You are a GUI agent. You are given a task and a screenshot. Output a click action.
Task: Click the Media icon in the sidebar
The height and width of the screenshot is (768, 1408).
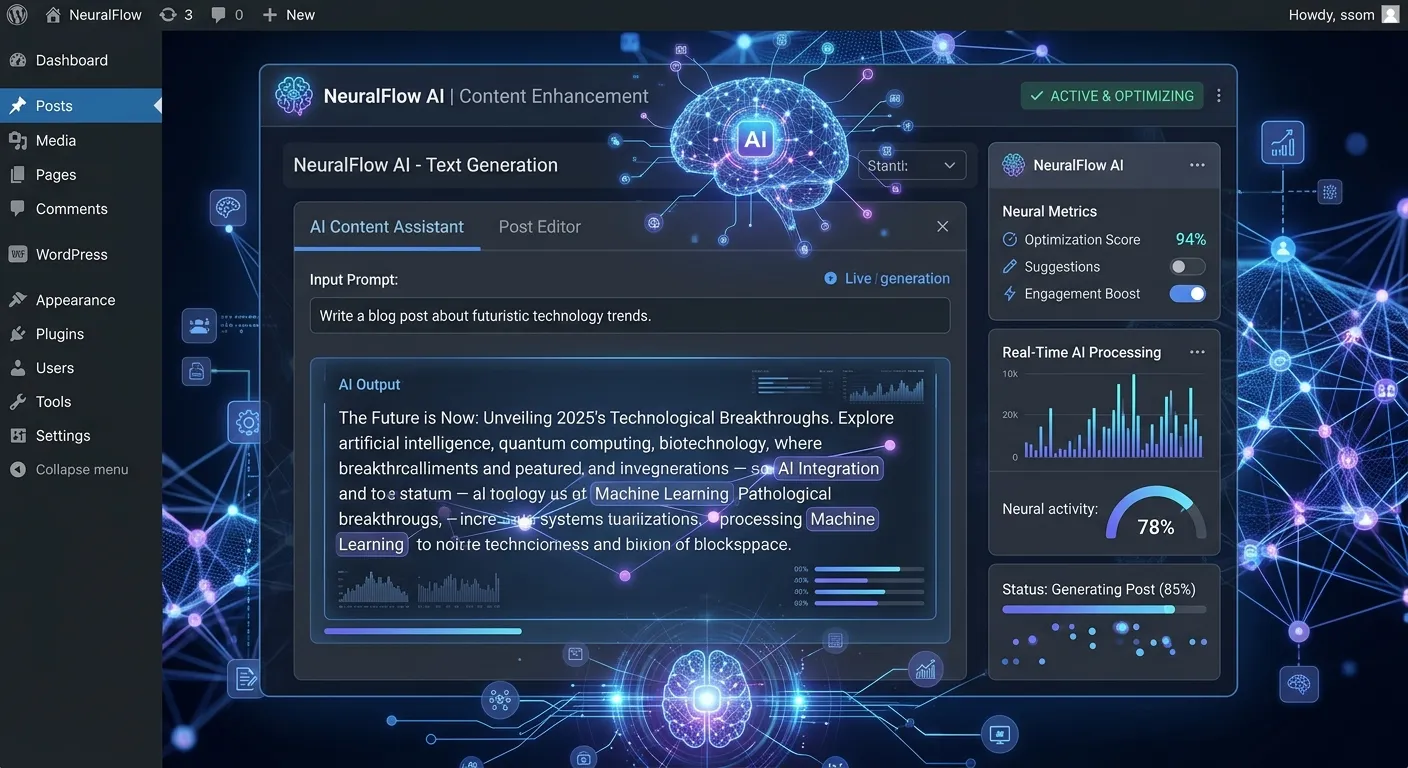pos(18,141)
